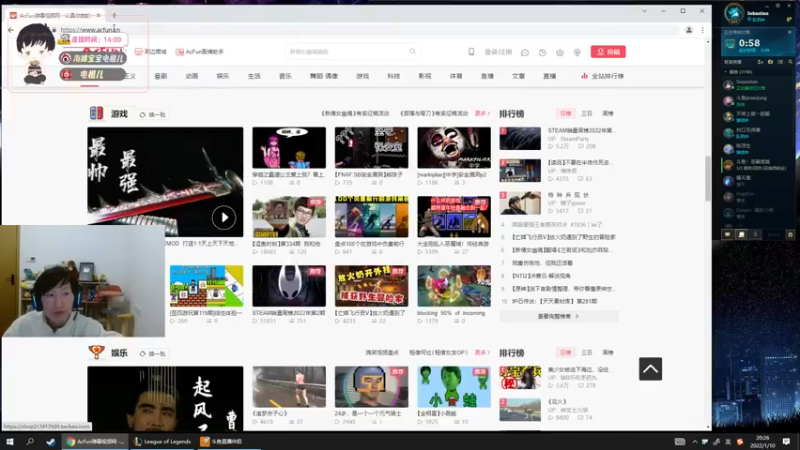Select 三日 in the games ranking
Image resolution: width=800 pixels, height=450 pixels.
pyautogui.click(x=587, y=113)
